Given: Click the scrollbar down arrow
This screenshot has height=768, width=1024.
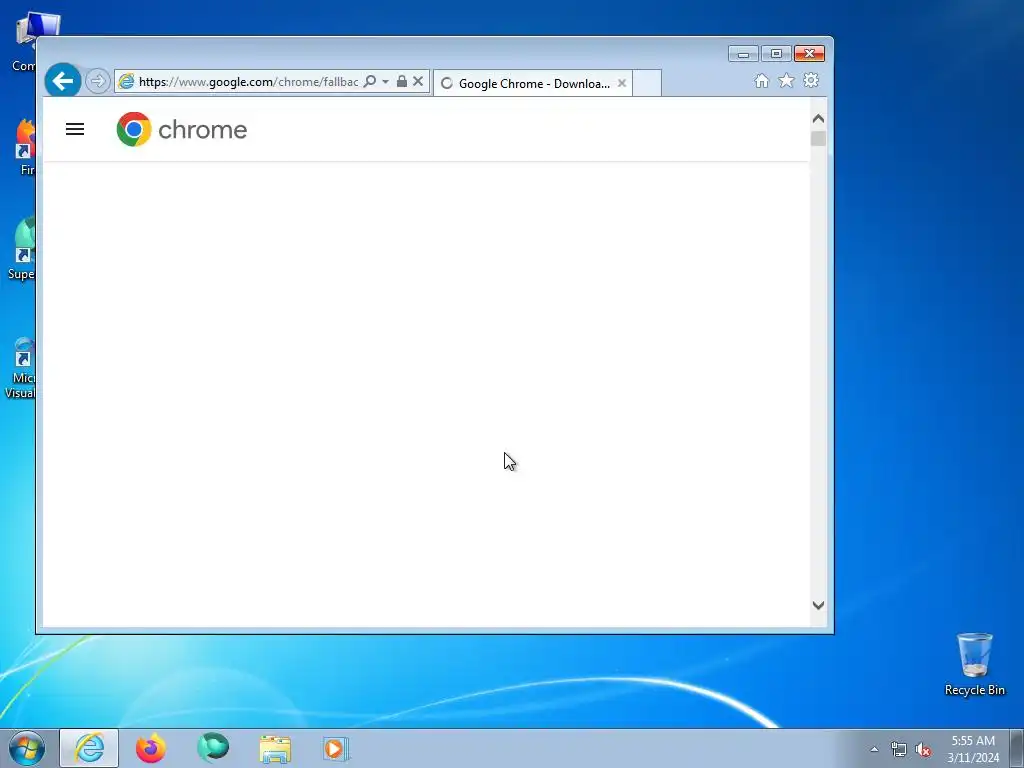Looking at the screenshot, I should pos(818,605).
